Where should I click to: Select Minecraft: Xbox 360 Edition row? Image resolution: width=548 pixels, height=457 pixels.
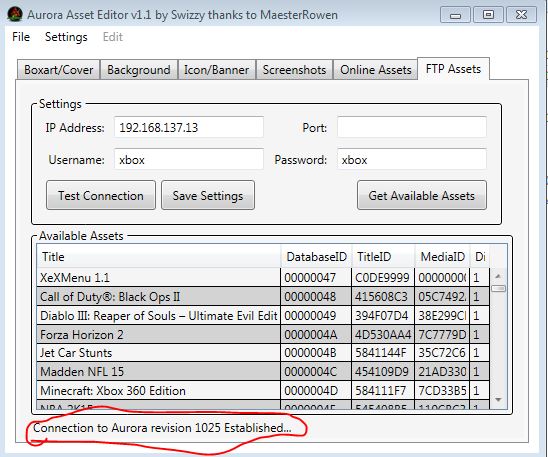click(263, 390)
